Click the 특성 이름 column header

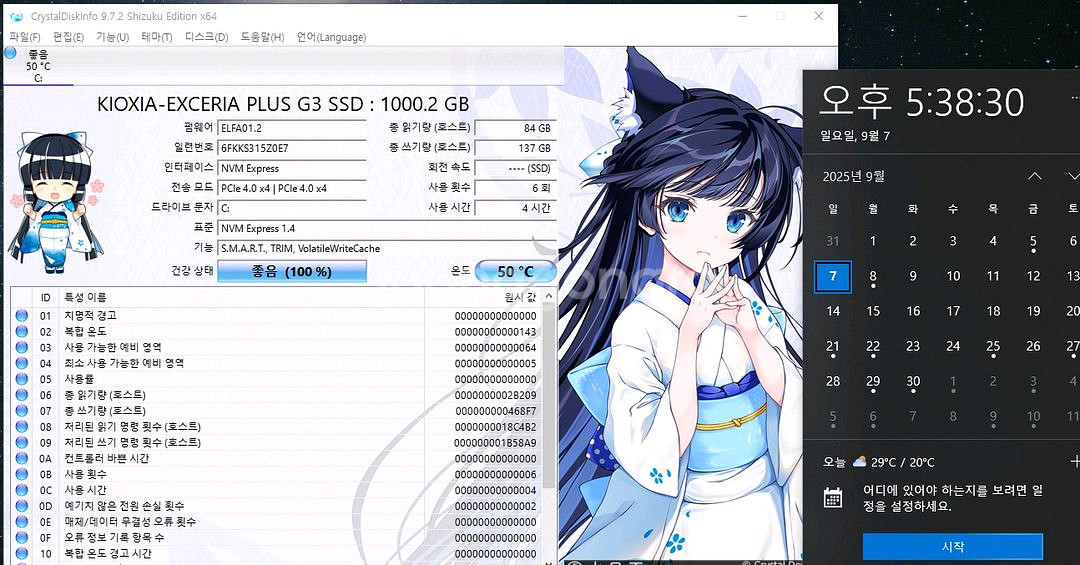[x=241, y=298]
